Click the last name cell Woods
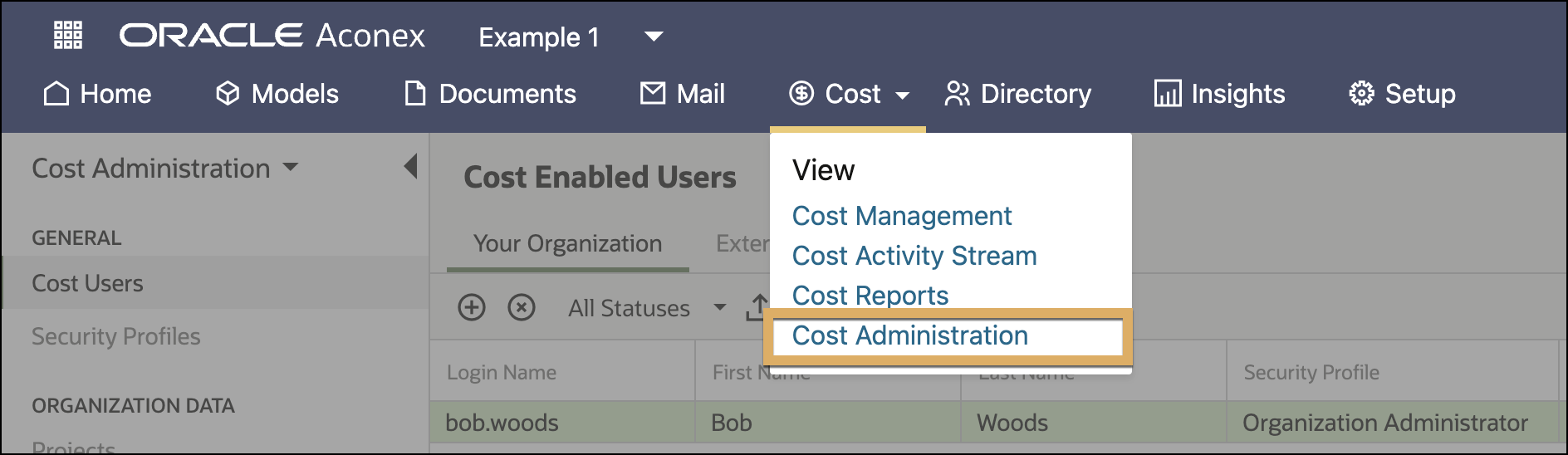1568x455 pixels. pos(1093,423)
